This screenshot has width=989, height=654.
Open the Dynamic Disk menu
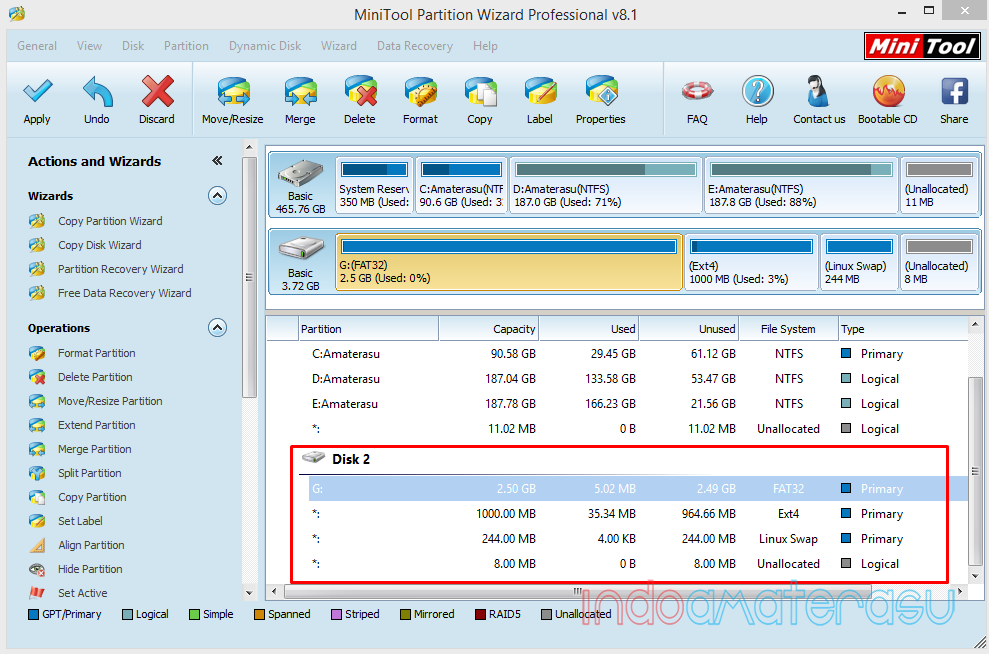coord(265,46)
